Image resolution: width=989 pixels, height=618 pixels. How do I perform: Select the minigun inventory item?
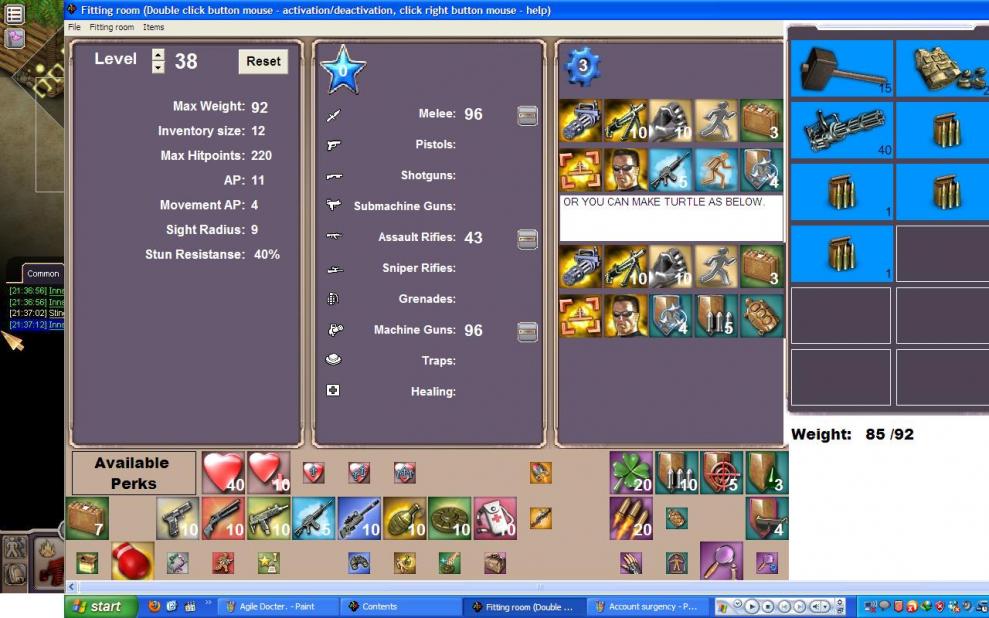[x=840, y=130]
